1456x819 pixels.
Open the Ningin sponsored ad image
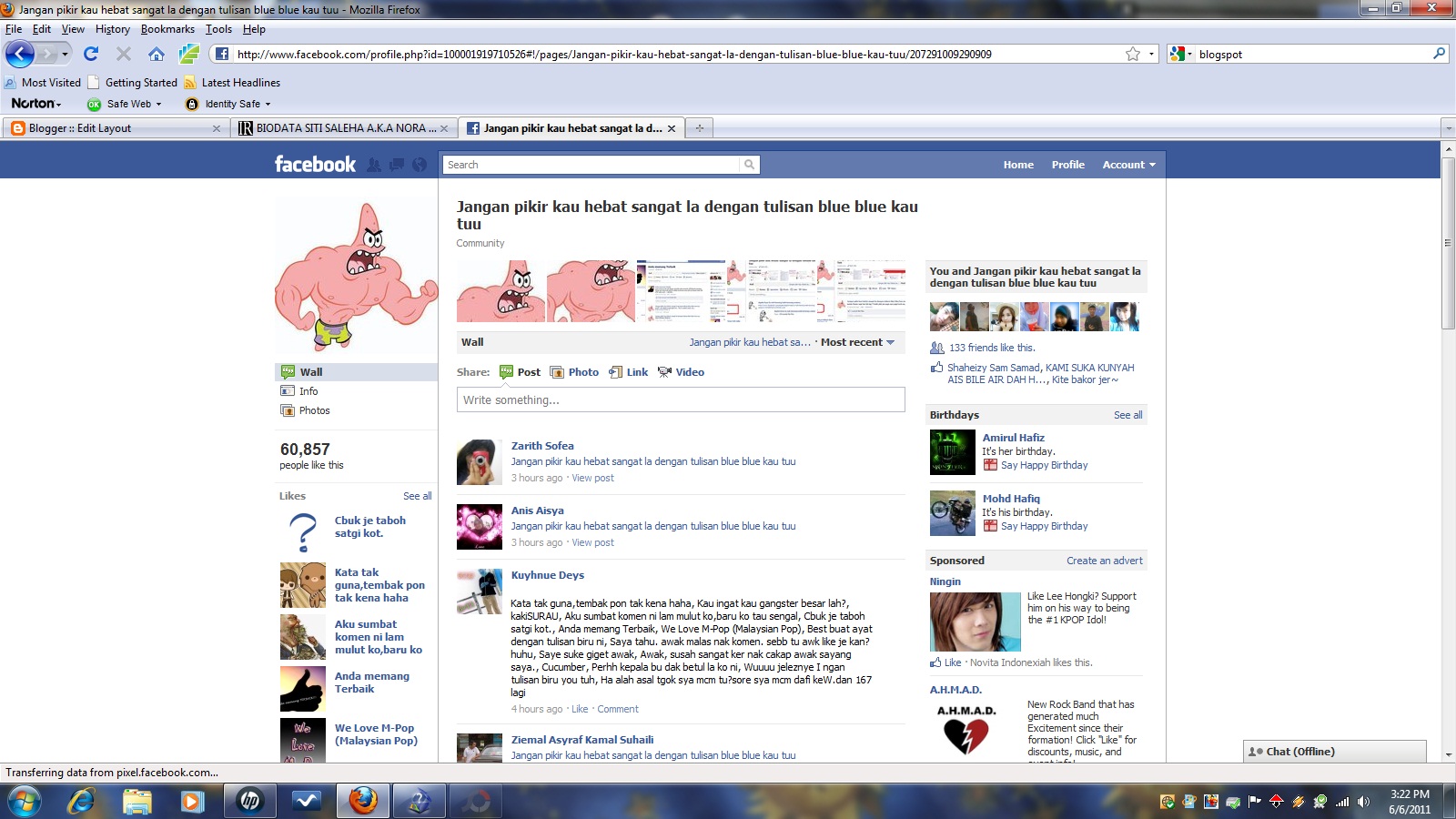975,622
